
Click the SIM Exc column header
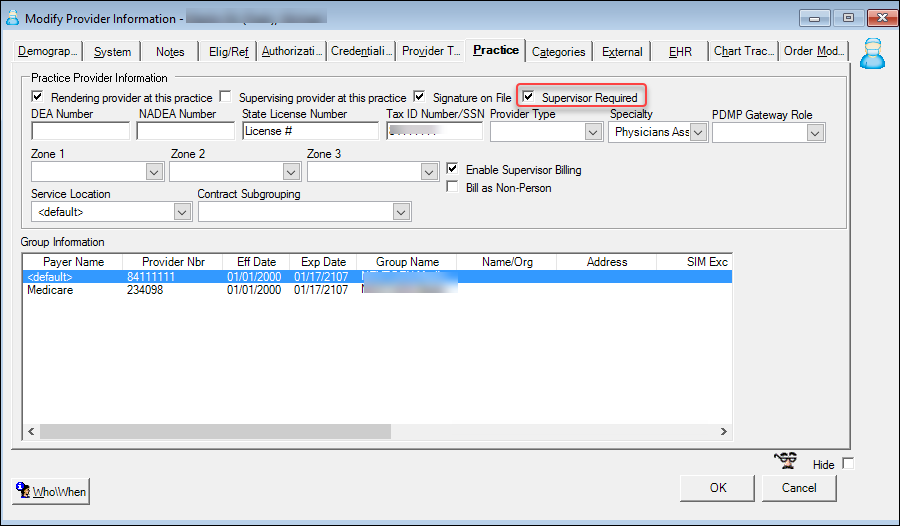(x=695, y=262)
